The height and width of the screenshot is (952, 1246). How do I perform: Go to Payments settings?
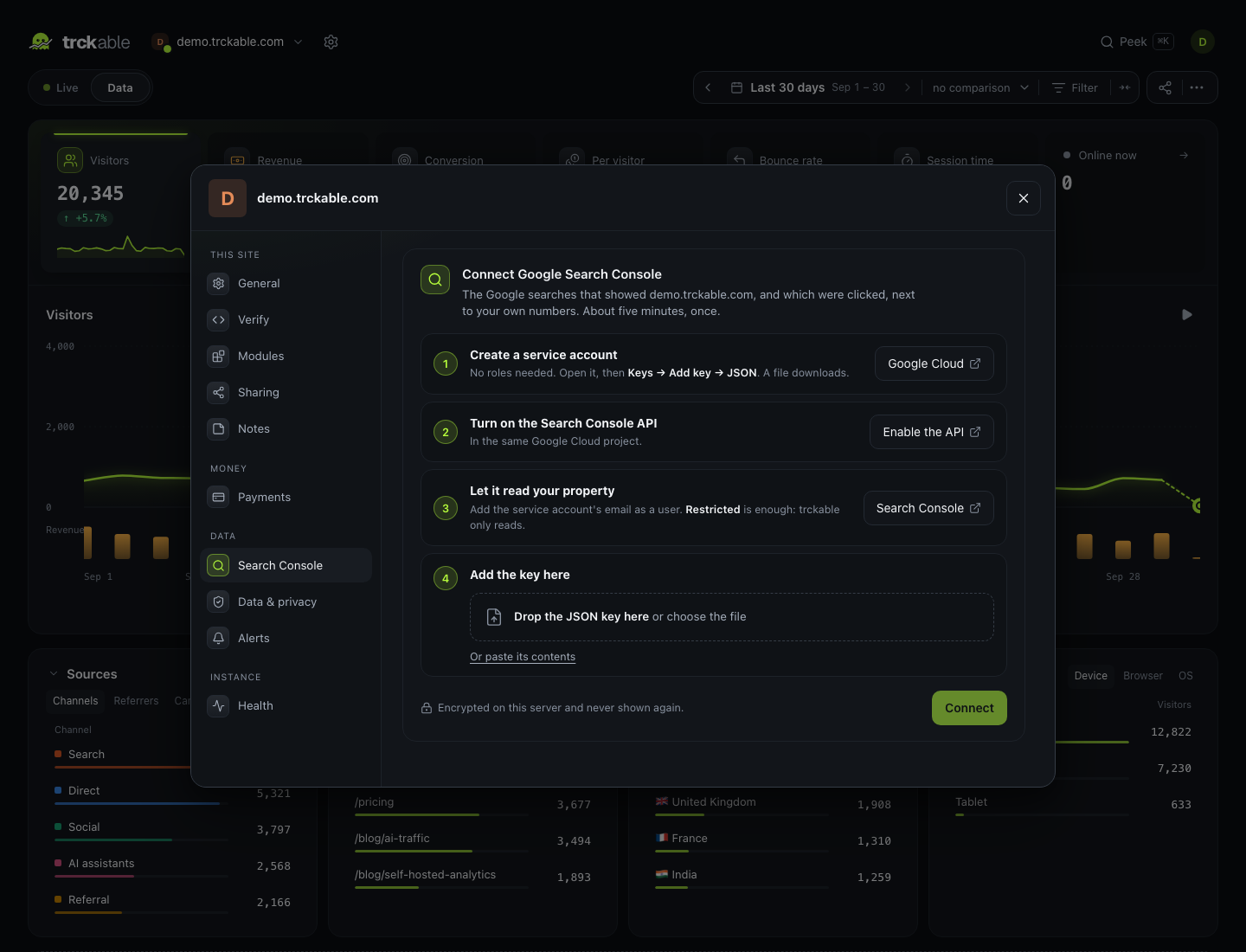tap(286, 497)
